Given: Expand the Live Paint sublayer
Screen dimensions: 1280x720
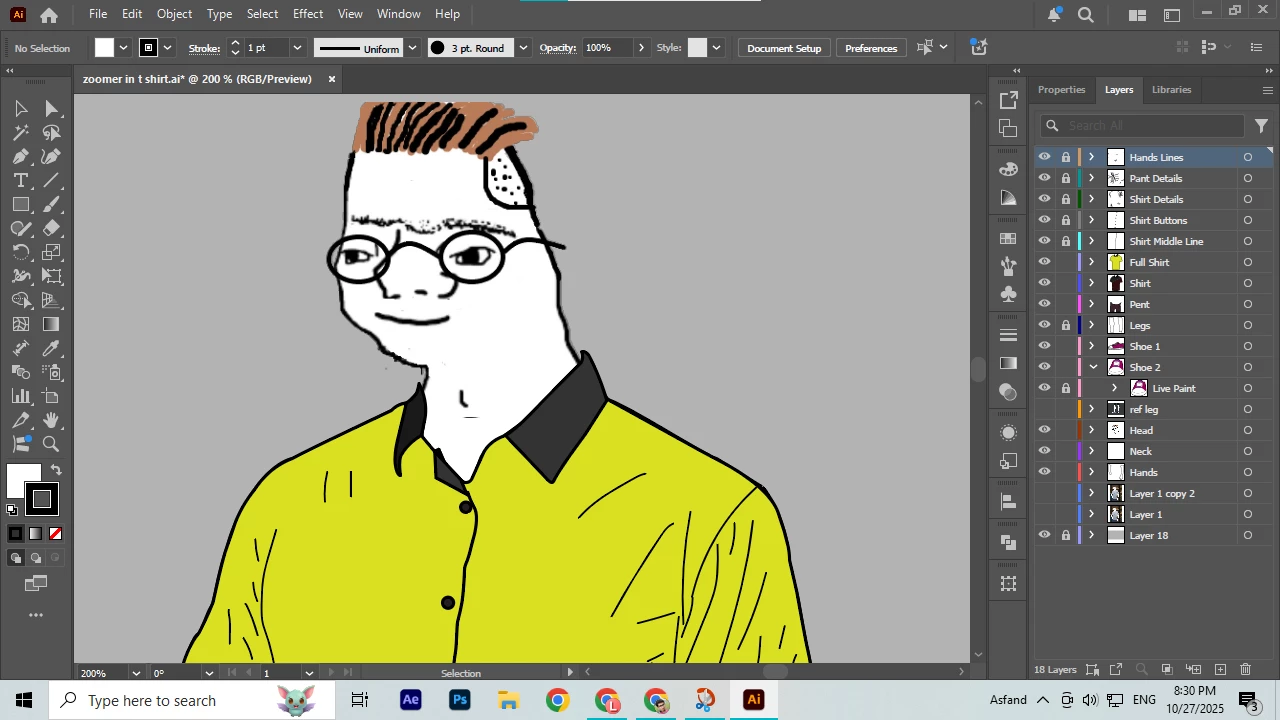Looking at the screenshot, I should click(1114, 388).
